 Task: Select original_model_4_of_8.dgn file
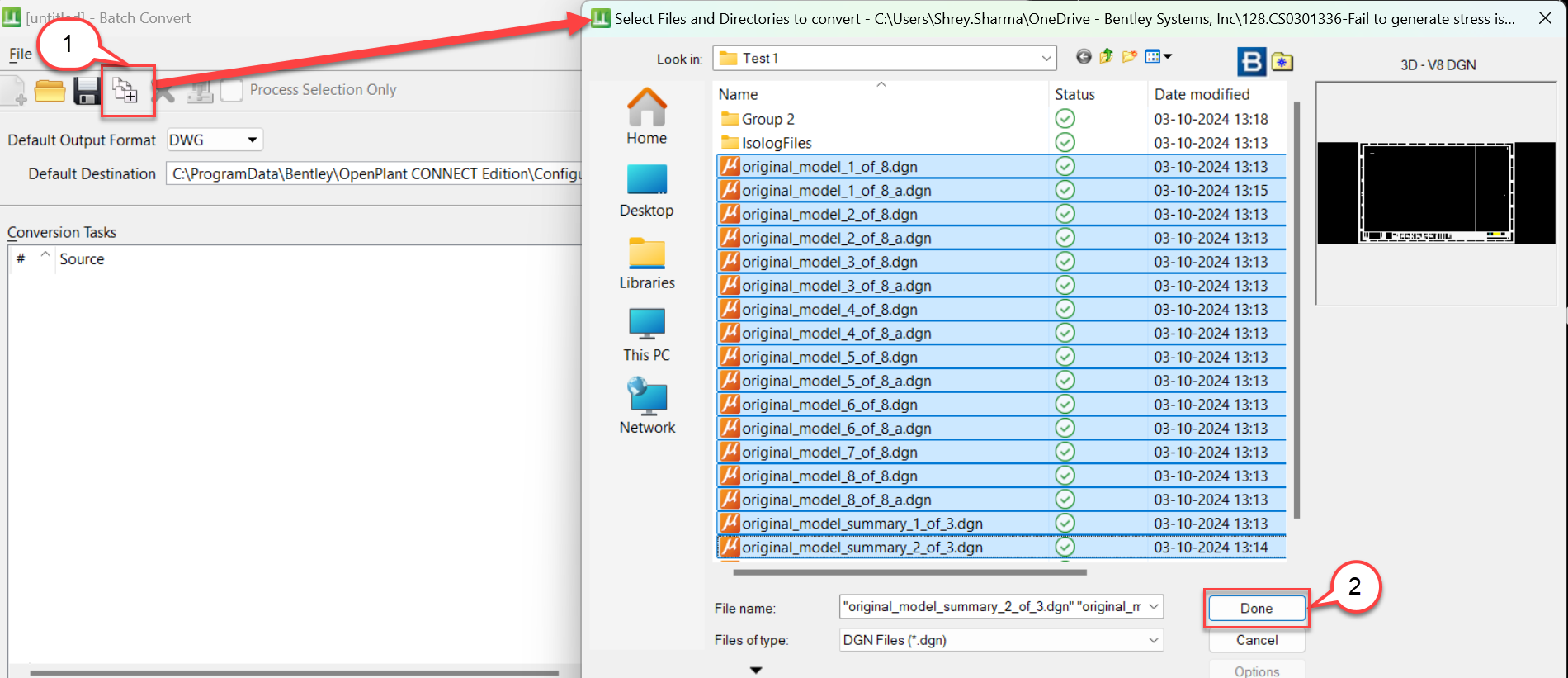(1000, 310)
